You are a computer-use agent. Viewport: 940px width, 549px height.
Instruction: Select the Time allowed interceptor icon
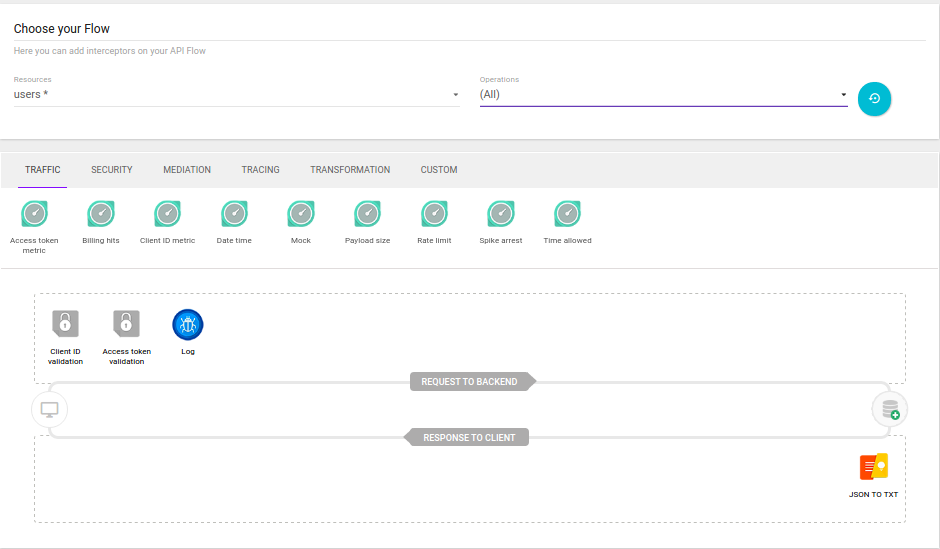pyautogui.click(x=568, y=214)
